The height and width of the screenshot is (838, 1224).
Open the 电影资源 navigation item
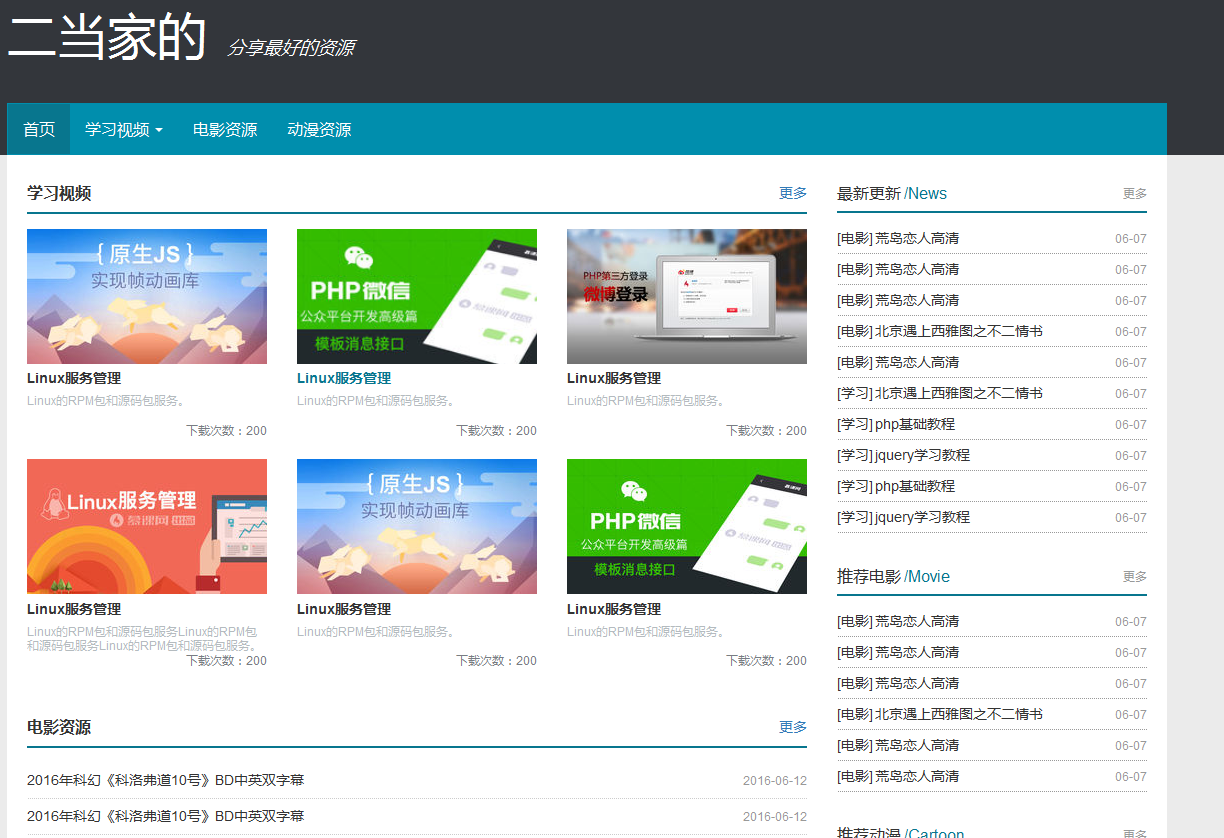click(x=225, y=129)
